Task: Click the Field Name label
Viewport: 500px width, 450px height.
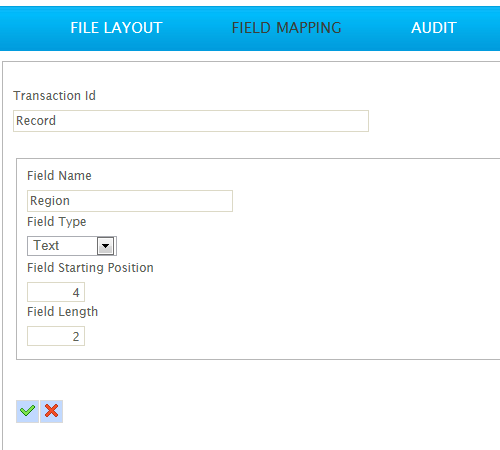Action: click(x=59, y=176)
